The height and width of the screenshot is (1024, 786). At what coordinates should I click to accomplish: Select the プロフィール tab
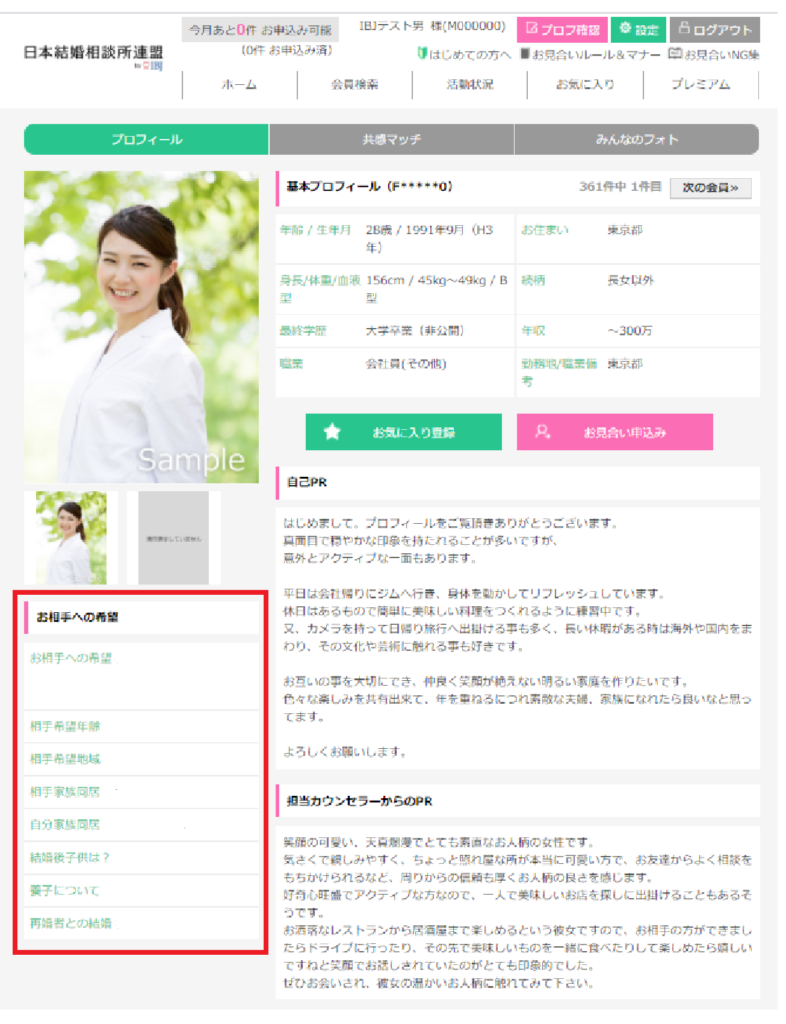[146, 140]
